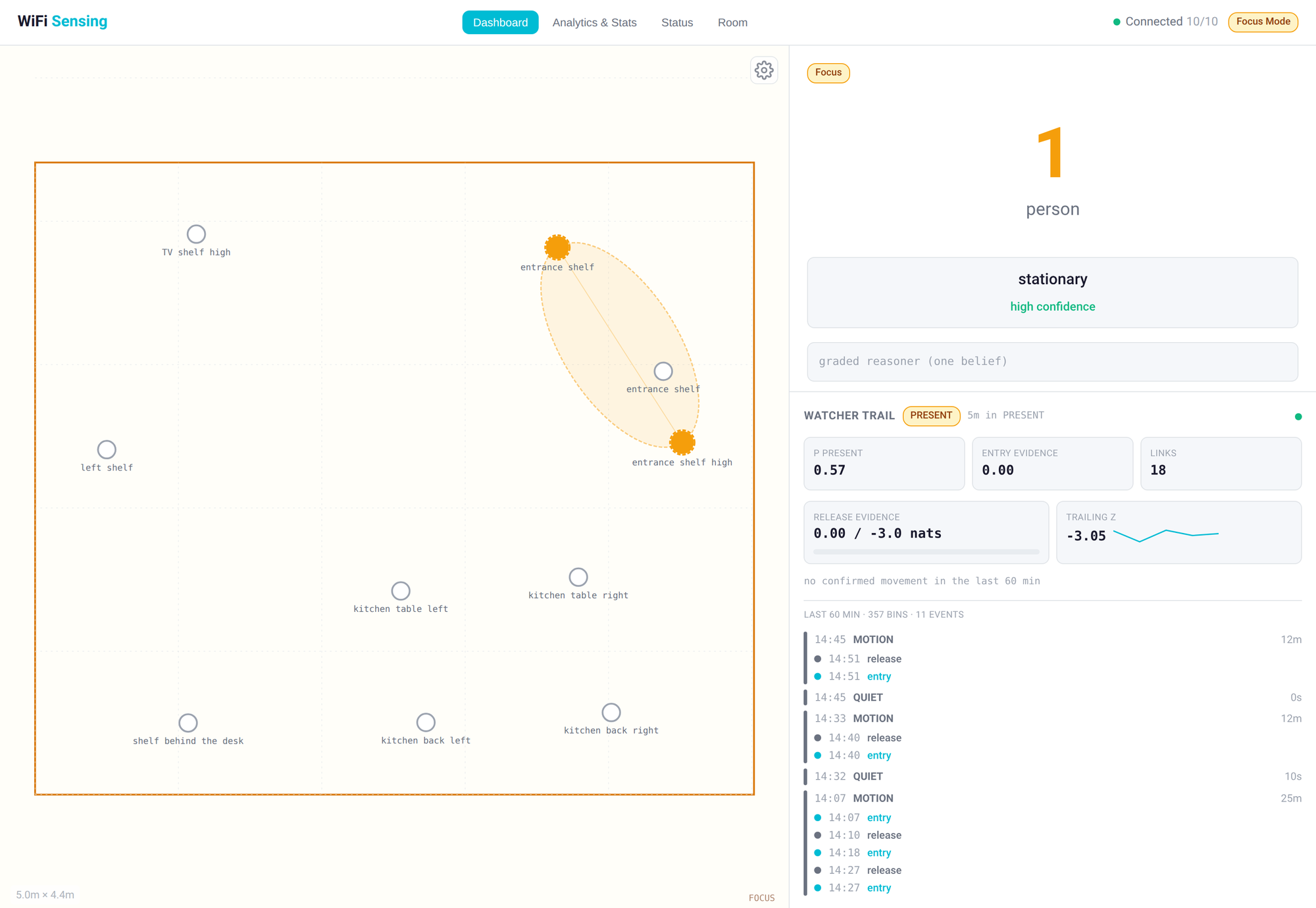
Task: Click the release evidence progress bar
Action: [926, 552]
